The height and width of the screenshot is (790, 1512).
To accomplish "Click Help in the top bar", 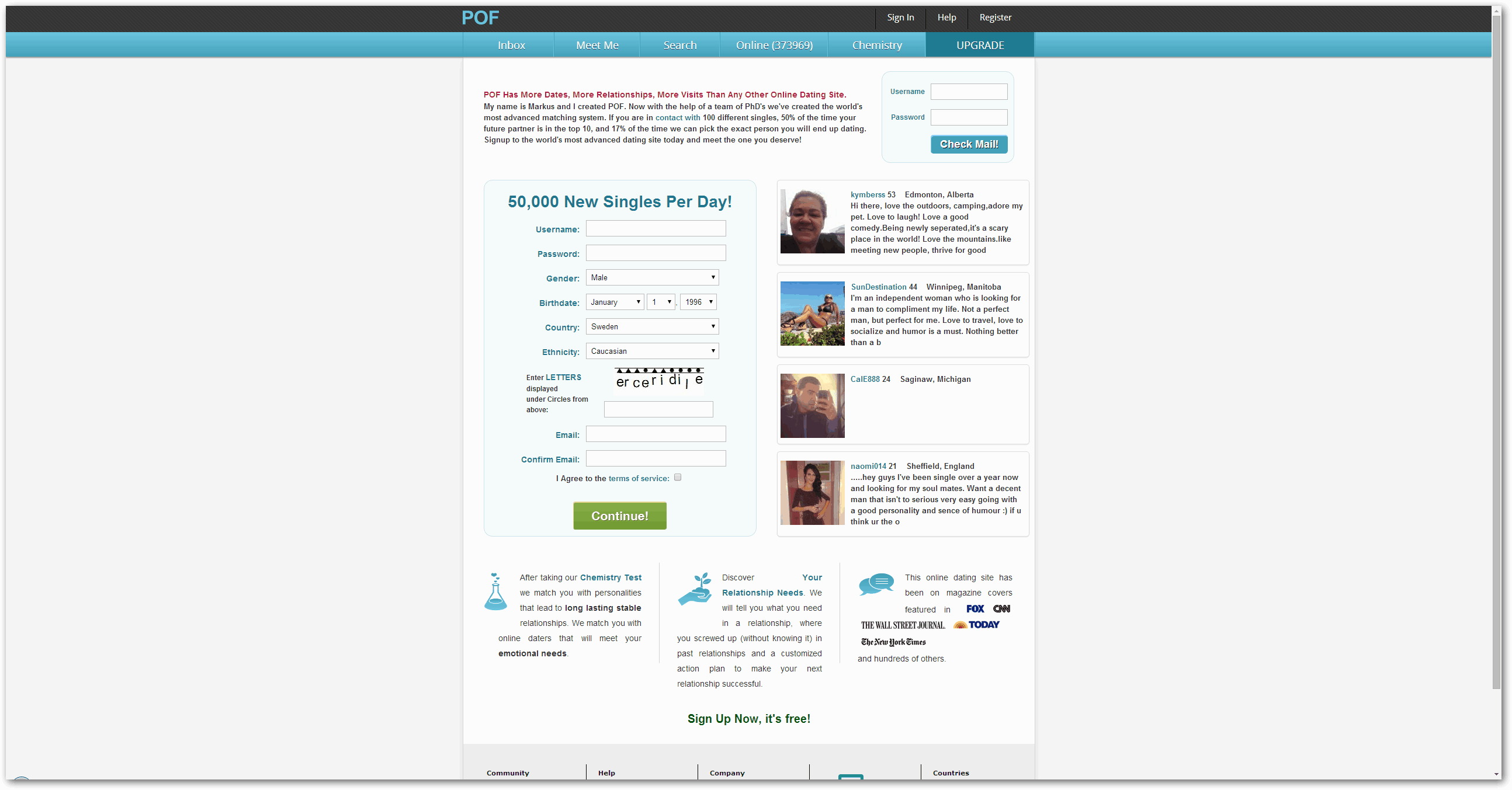I will coord(946,18).
